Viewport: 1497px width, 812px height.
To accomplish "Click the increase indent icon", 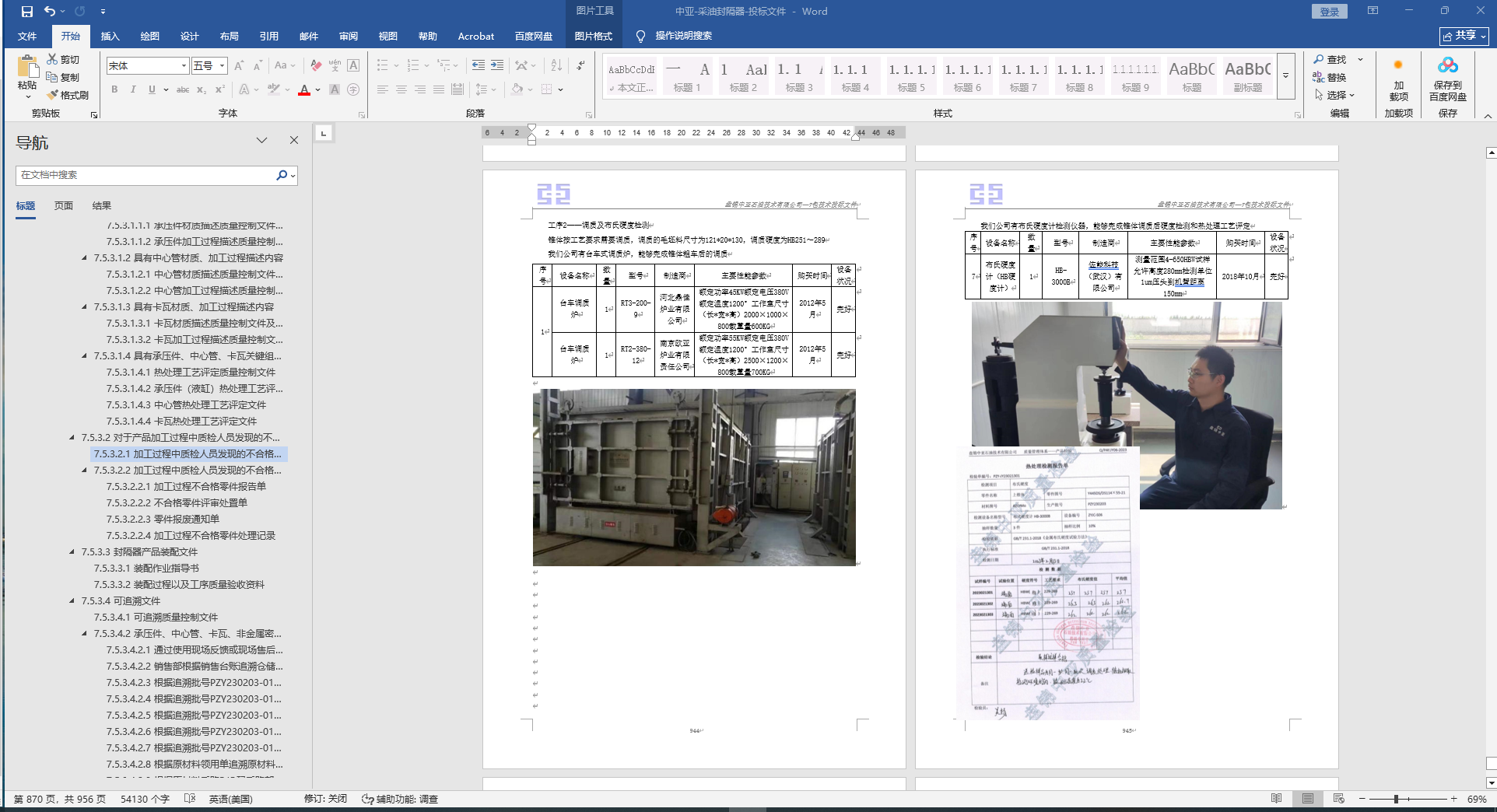I will [497, 65].
